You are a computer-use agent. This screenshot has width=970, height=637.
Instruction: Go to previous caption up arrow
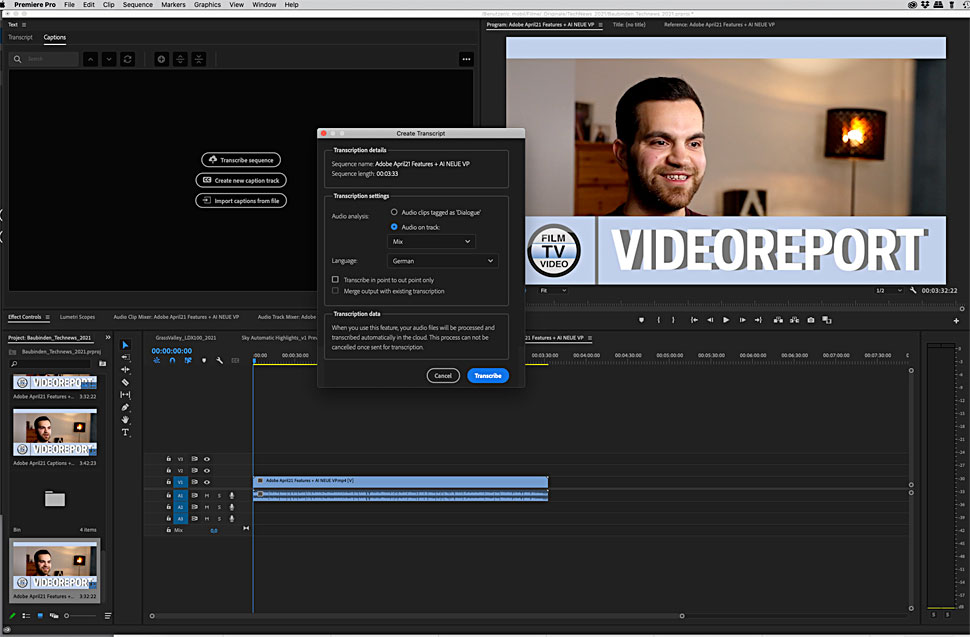tap(90, 59)
